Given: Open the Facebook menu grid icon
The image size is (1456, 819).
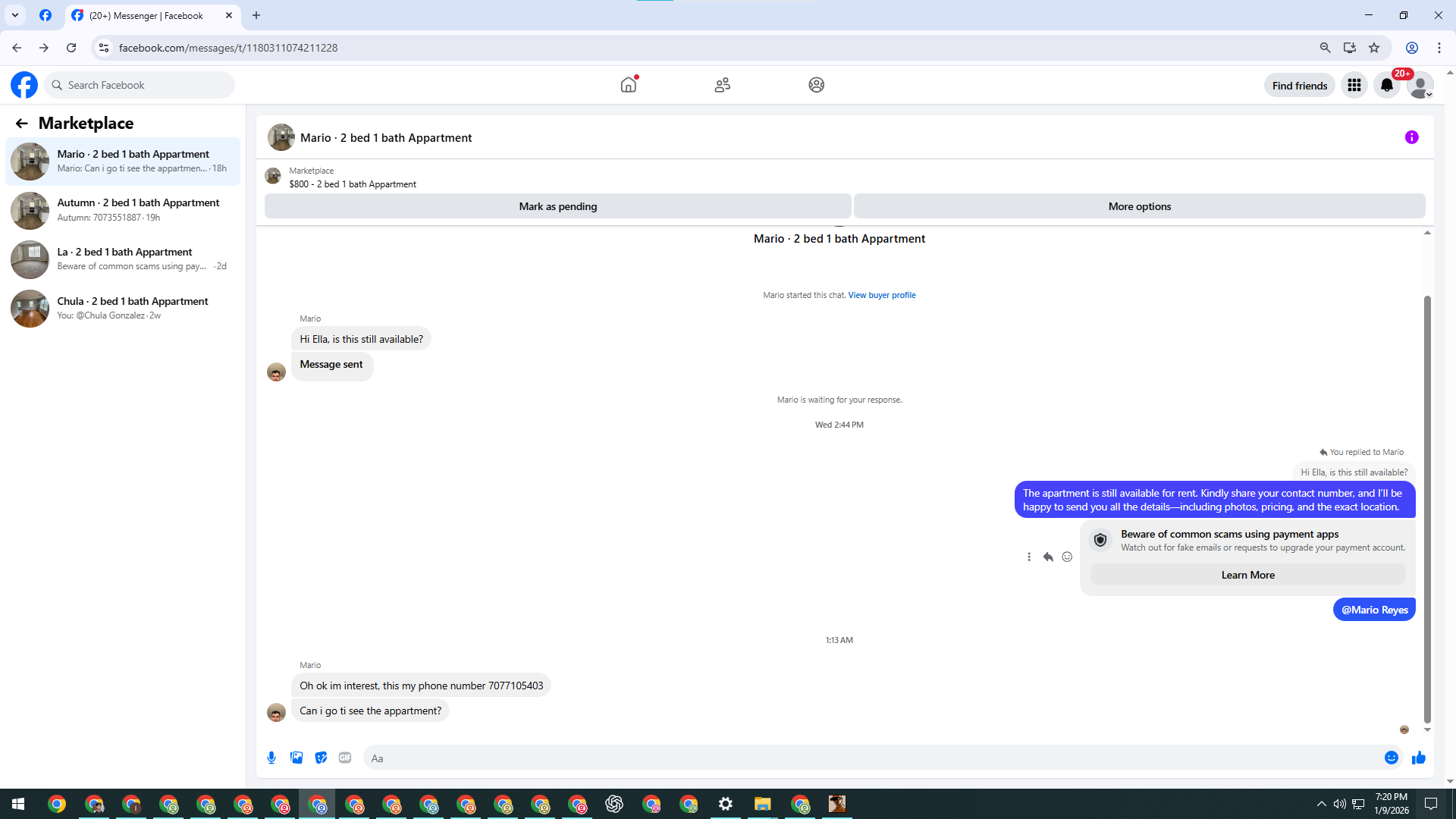Looking at the screenshot, I should tap(1354, 85).
